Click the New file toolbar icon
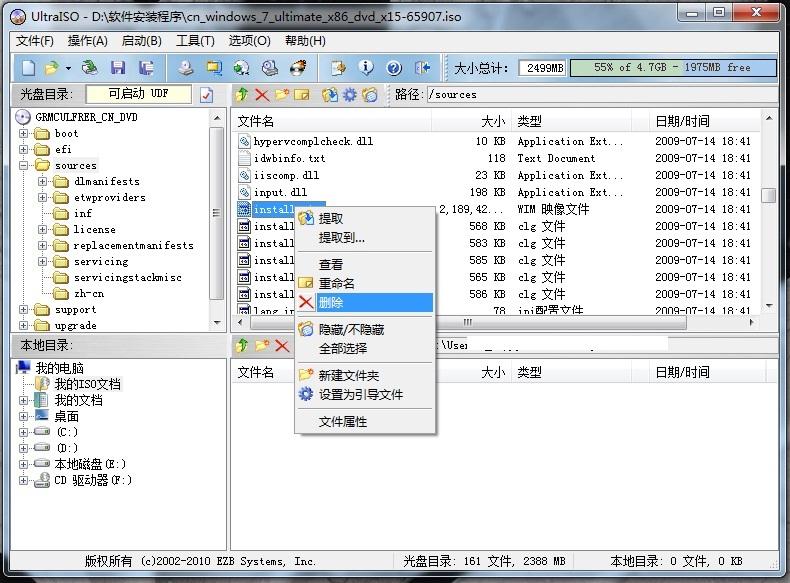This screenshot has width=790, height=583. click(29, 68)
